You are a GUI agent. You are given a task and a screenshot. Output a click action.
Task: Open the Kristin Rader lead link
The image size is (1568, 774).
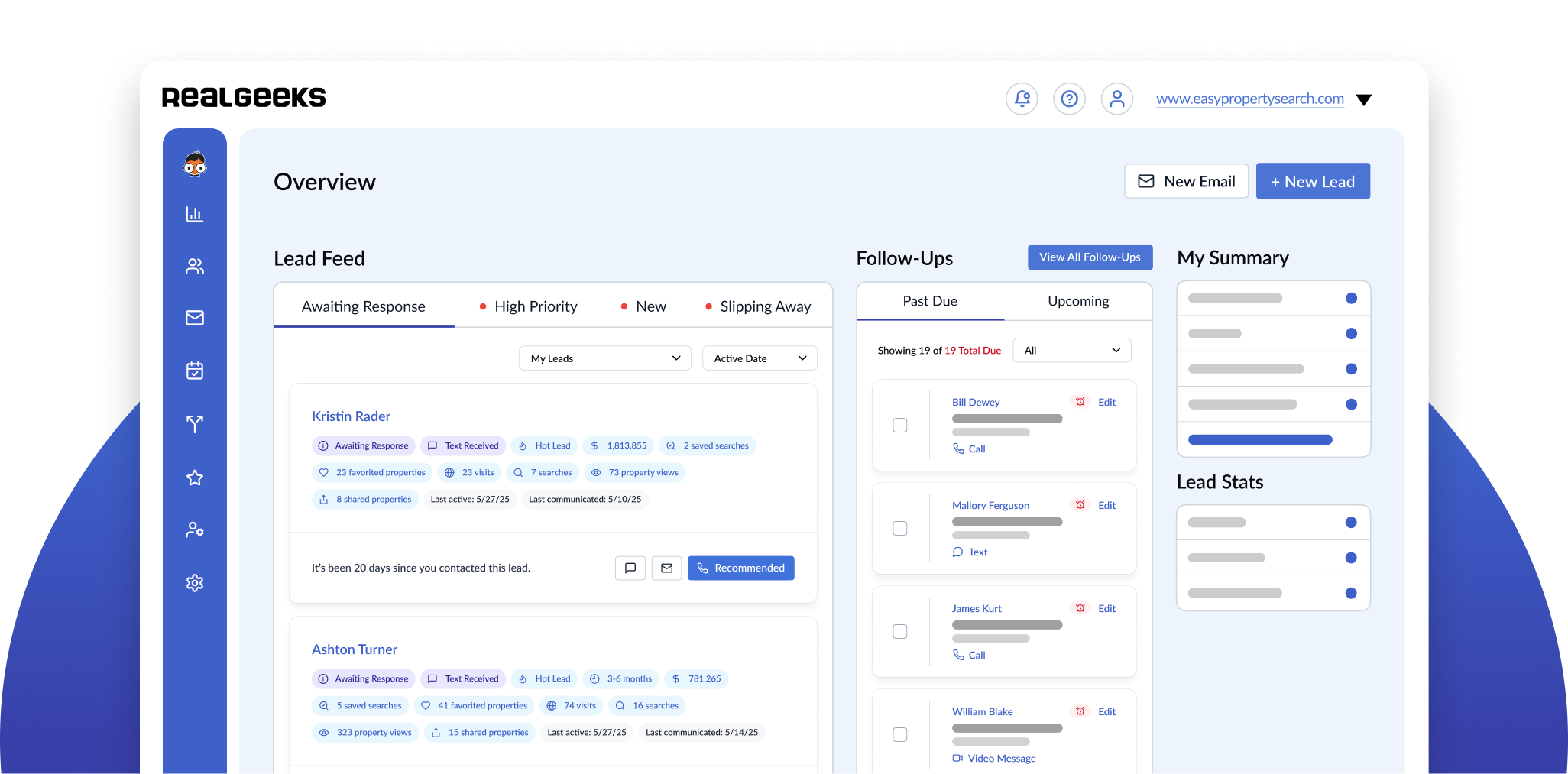pyautogui.click(x=351, y=416)
